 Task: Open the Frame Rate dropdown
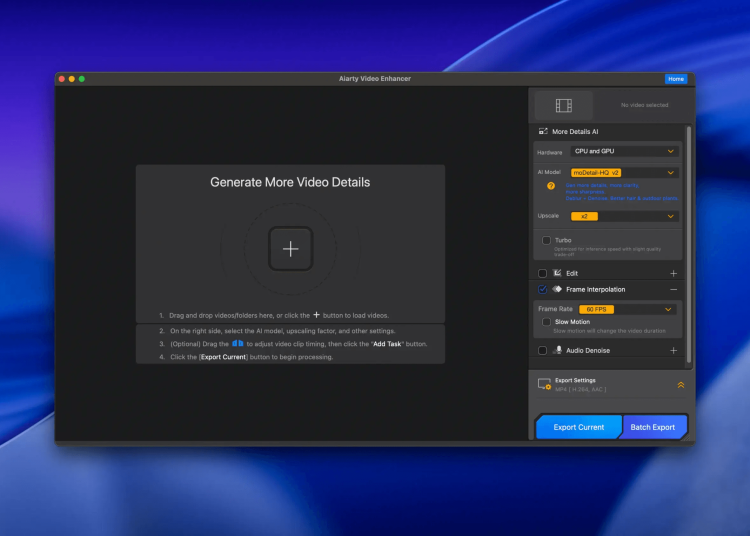(626, 309)
